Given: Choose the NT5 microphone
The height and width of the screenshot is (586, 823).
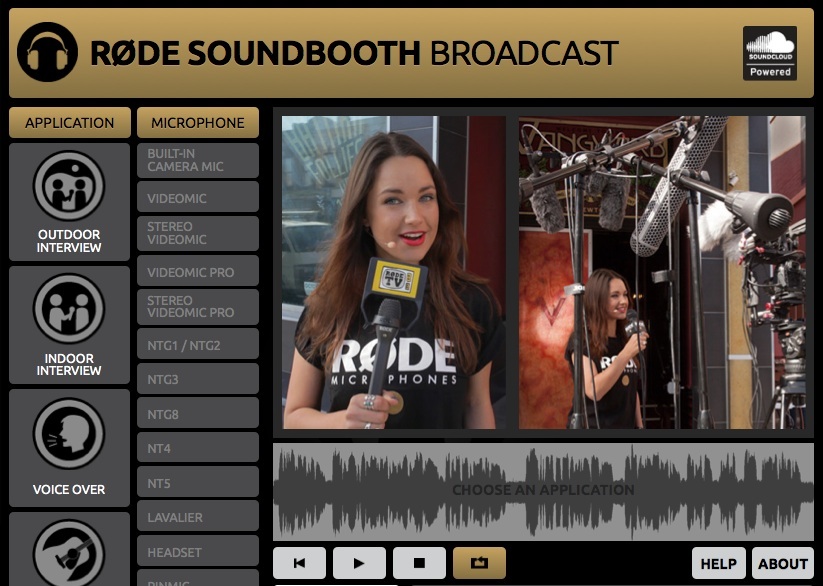Looking at the screenshot, I should tap(198, 482).
